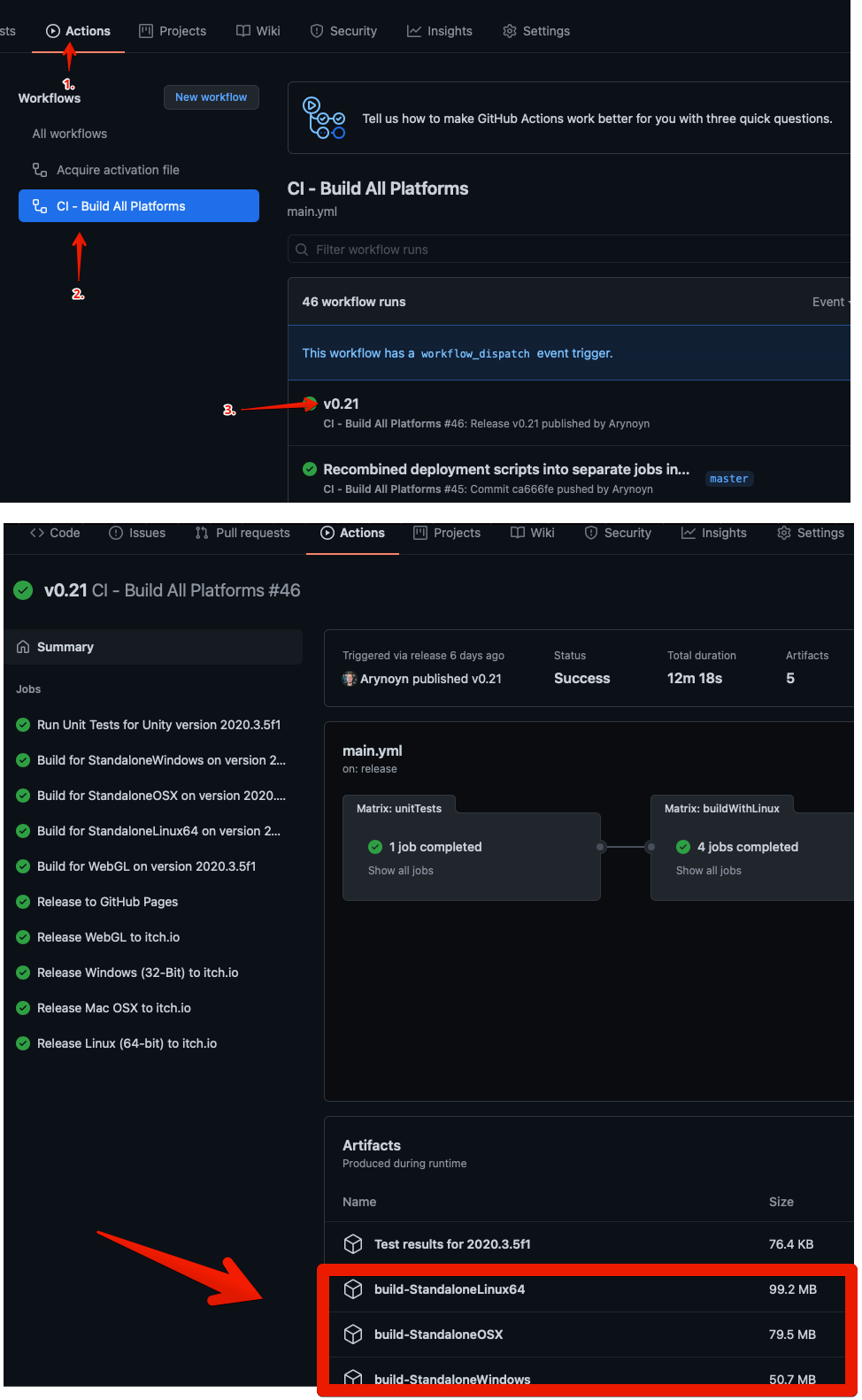The height and width of the screenshot is (1400, 862).
Task: Click the GitHub Actions survey icon
Action: coord(324,119)
